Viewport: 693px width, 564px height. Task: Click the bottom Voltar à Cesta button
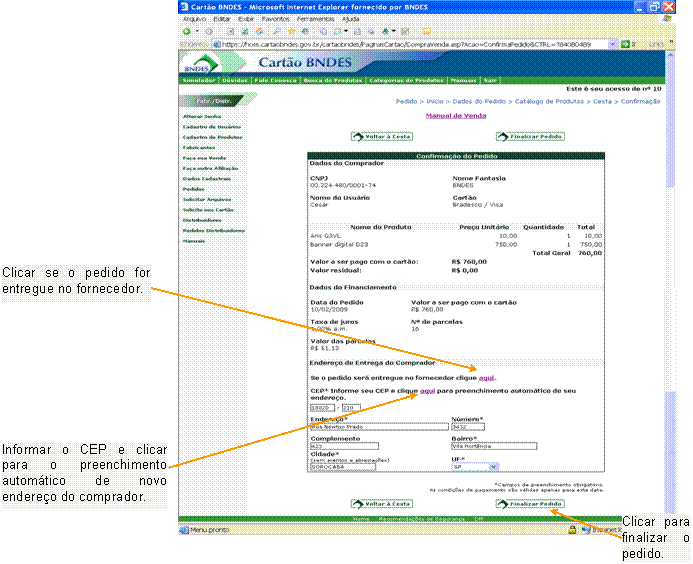382,504
